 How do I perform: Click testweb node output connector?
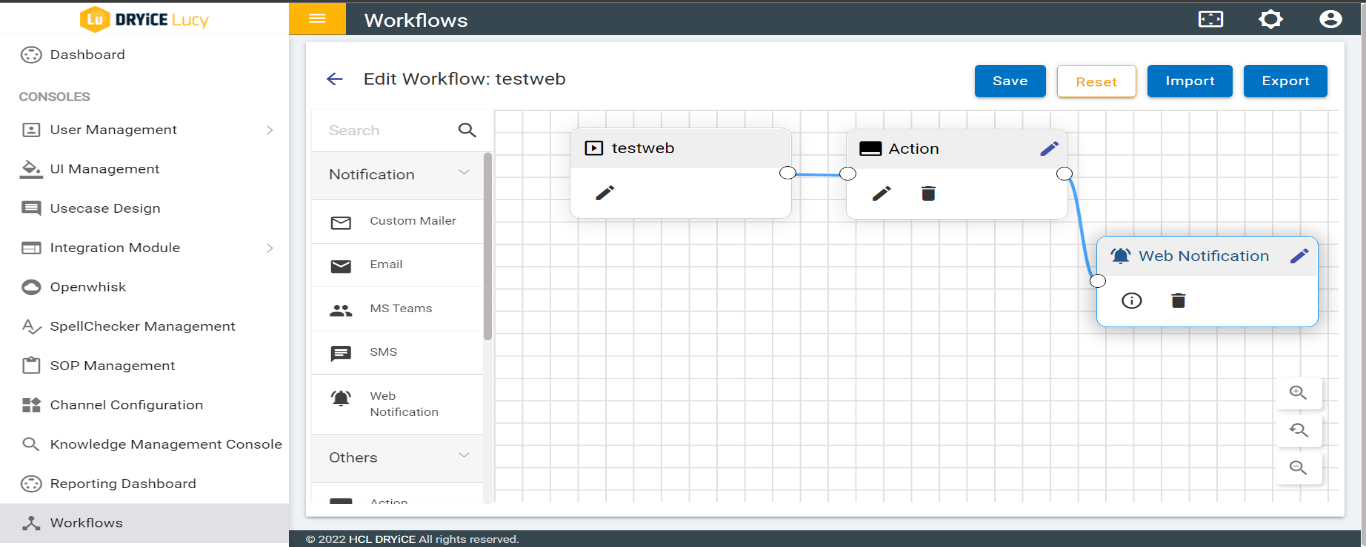pyautogui.click(x=787, y=173)
